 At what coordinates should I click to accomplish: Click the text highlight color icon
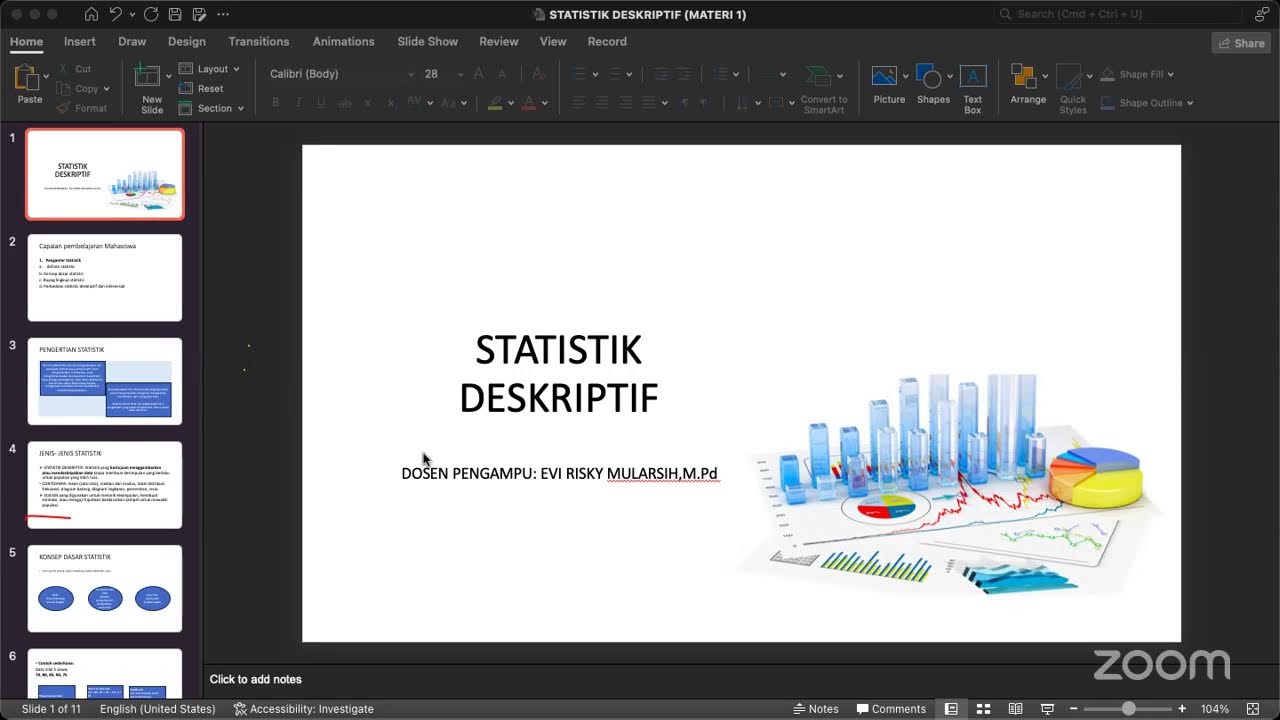[x=494, y=103]
